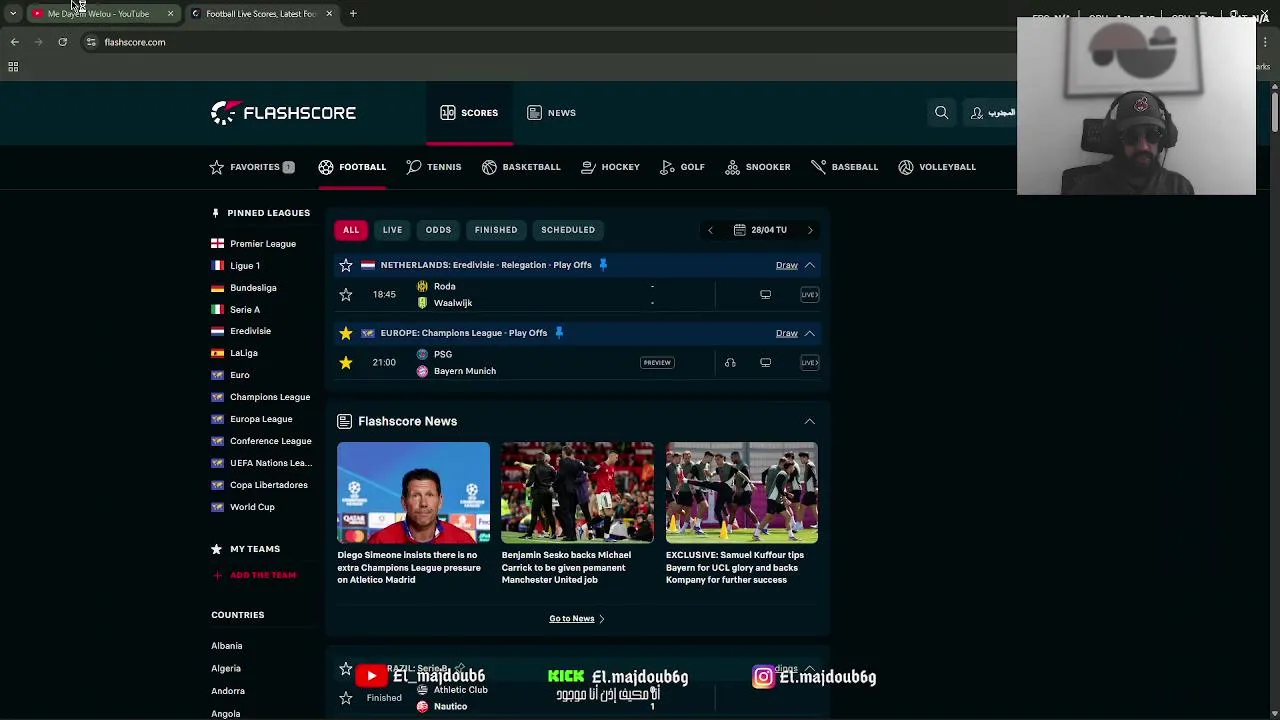Filter matches by LIVE
1280x720 pixels.
(392, 230)
